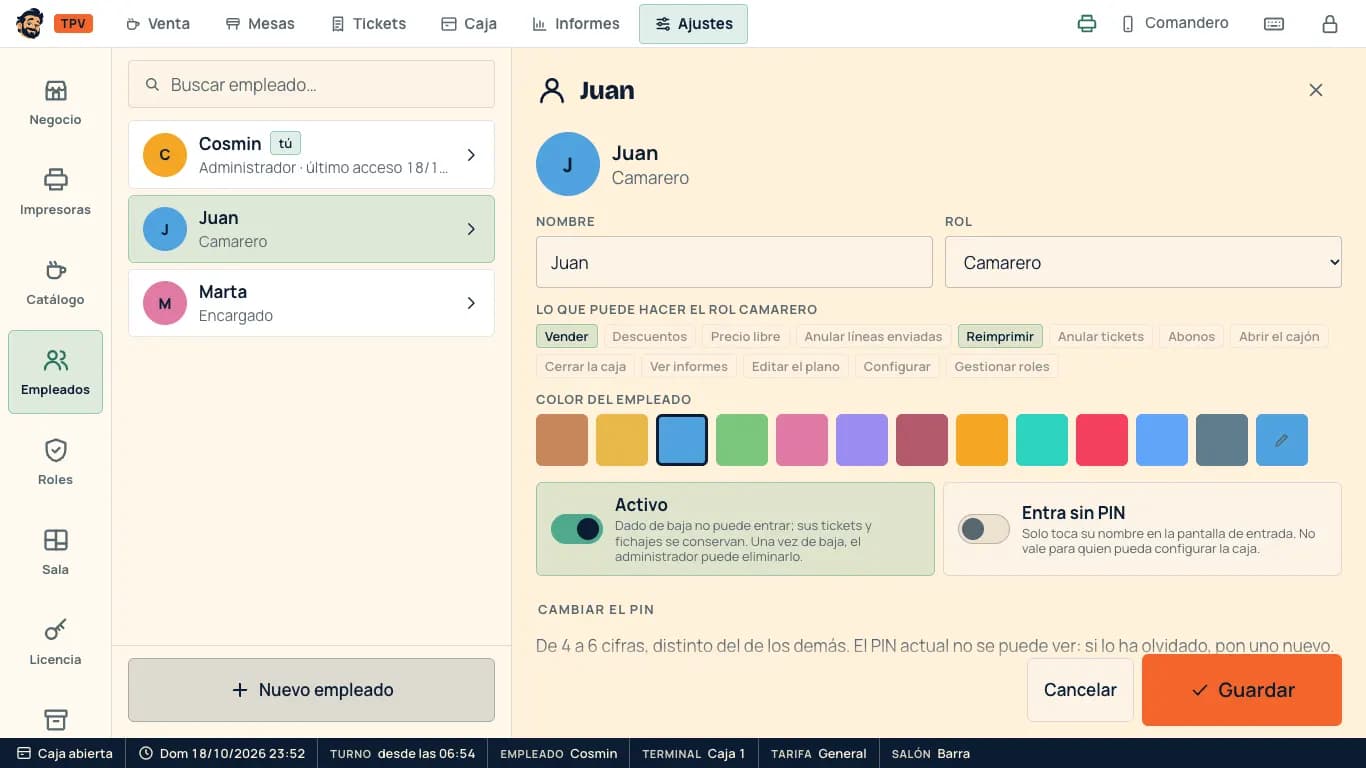Expand Juan's employee row chevron
The height and width of the screenshot is (768, 1366).
471,229
